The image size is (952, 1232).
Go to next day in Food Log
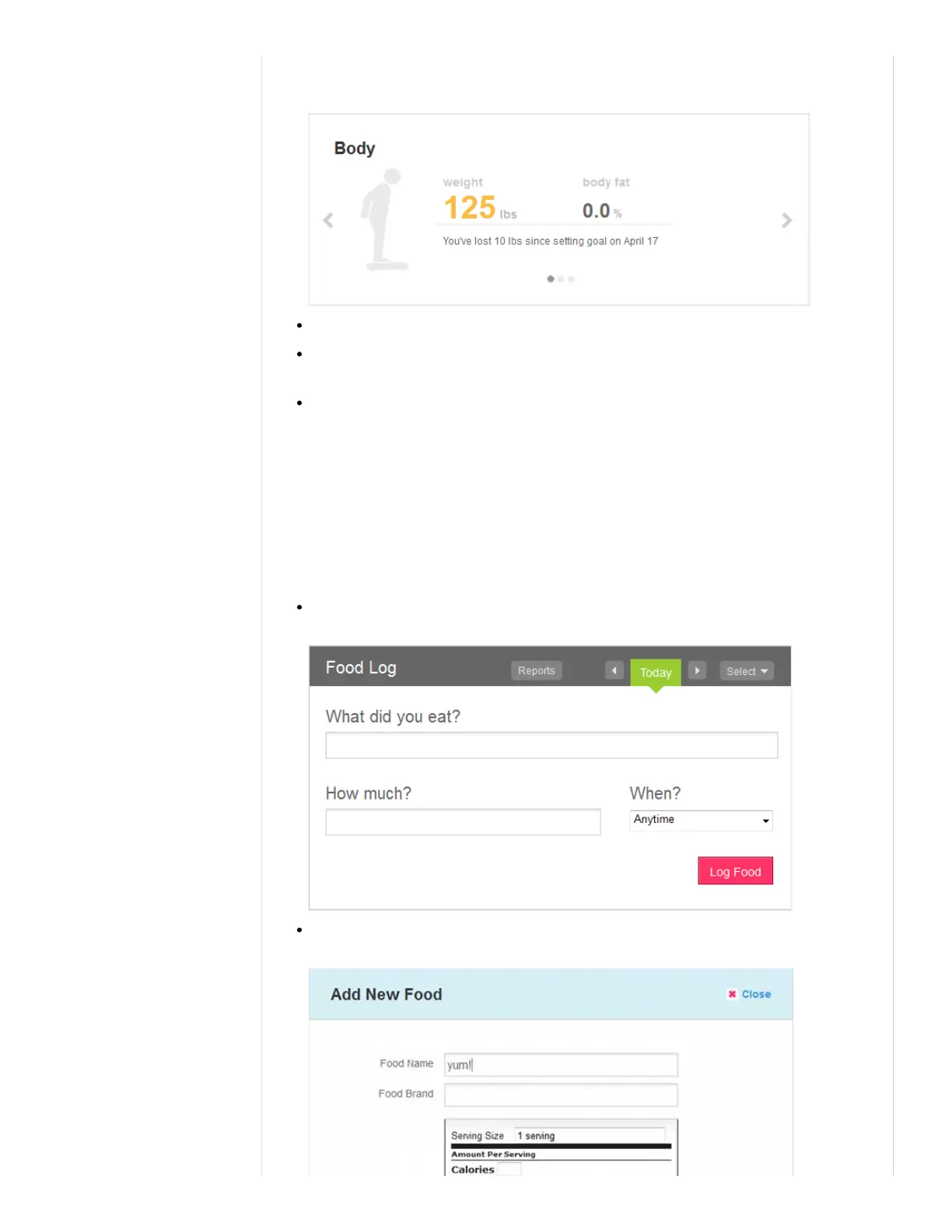tap(697, 670)
